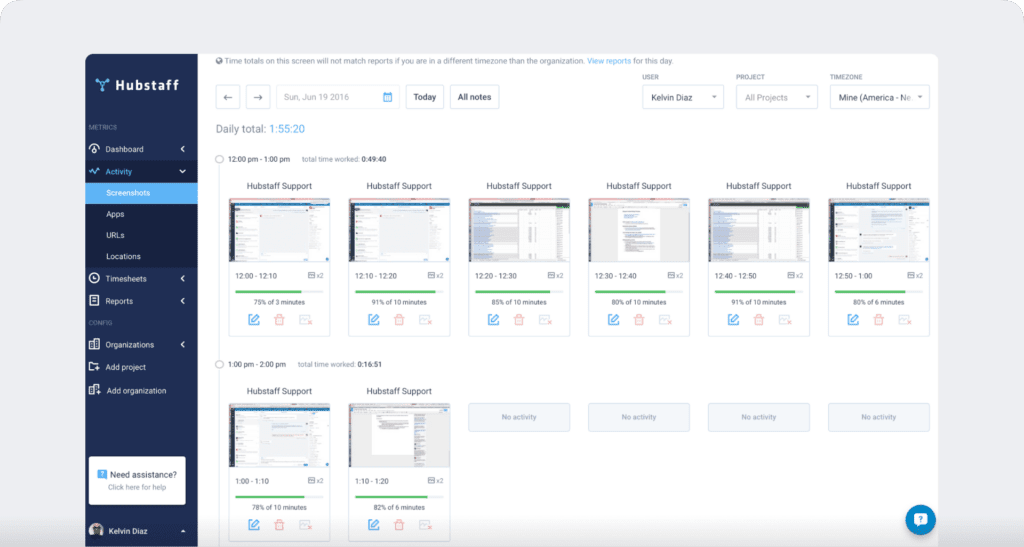Go to the previous day
Screen dimensions: 1024x547
point(228,97)
